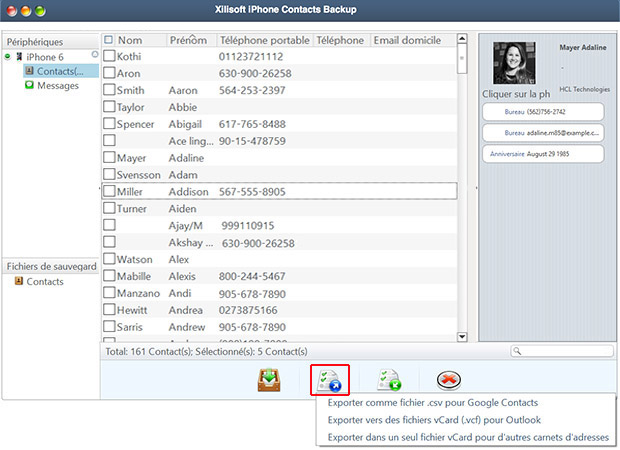Viewport: 620px width, 450px height.
Task: Click the eject icon next to iPhone 6
Action: click(95, 54)
